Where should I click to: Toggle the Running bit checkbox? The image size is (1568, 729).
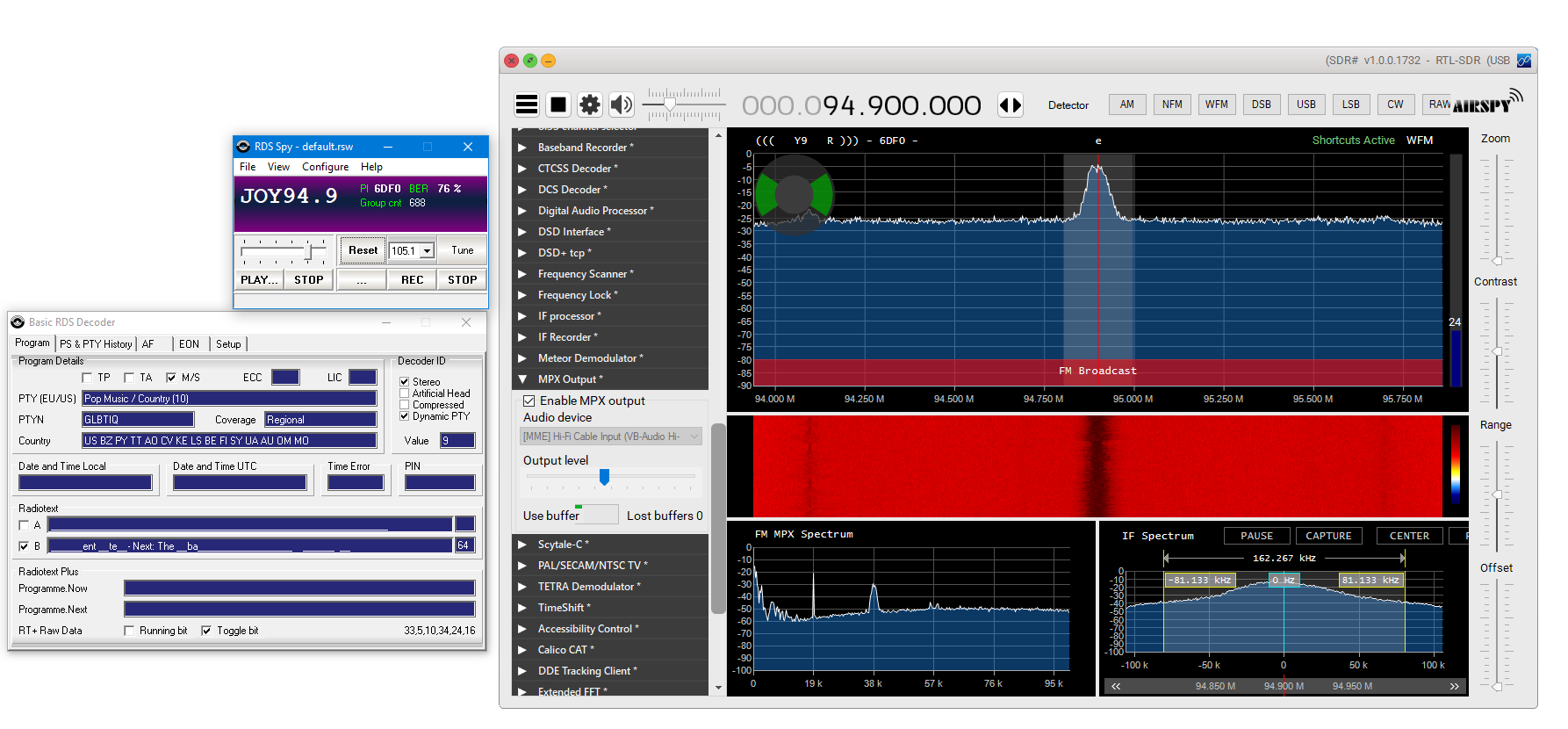tap(129, 631)
